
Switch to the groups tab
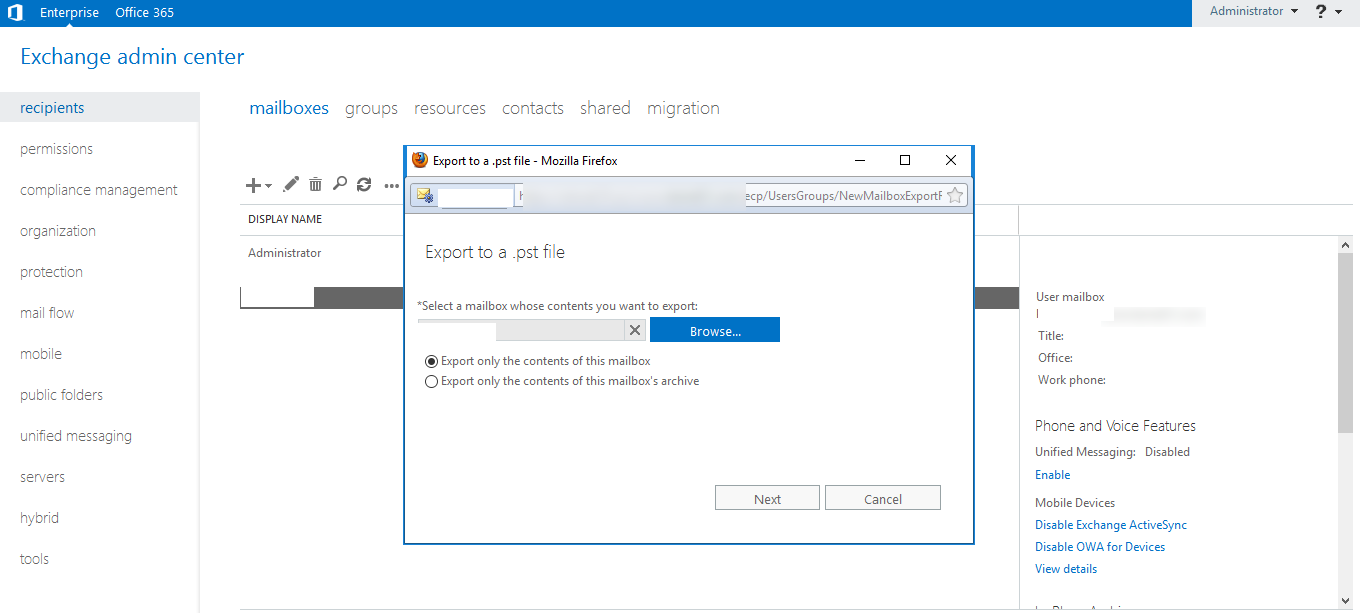click(x=371, y=108)
